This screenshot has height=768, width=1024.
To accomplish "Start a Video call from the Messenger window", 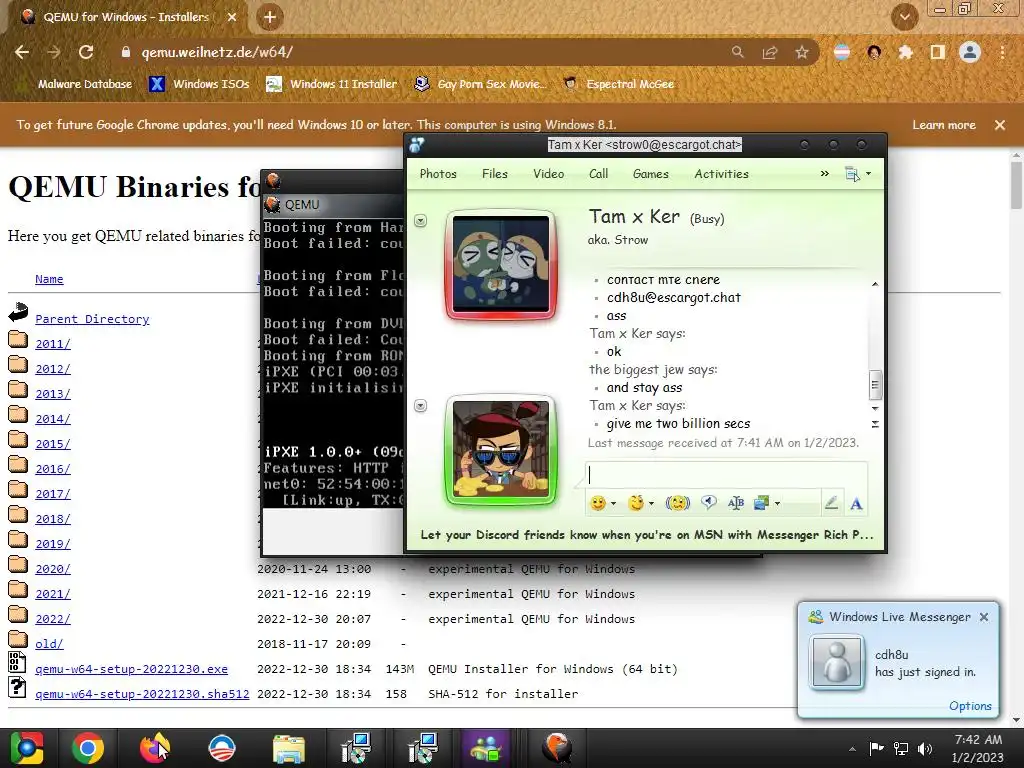I will (x=549, y=174).
